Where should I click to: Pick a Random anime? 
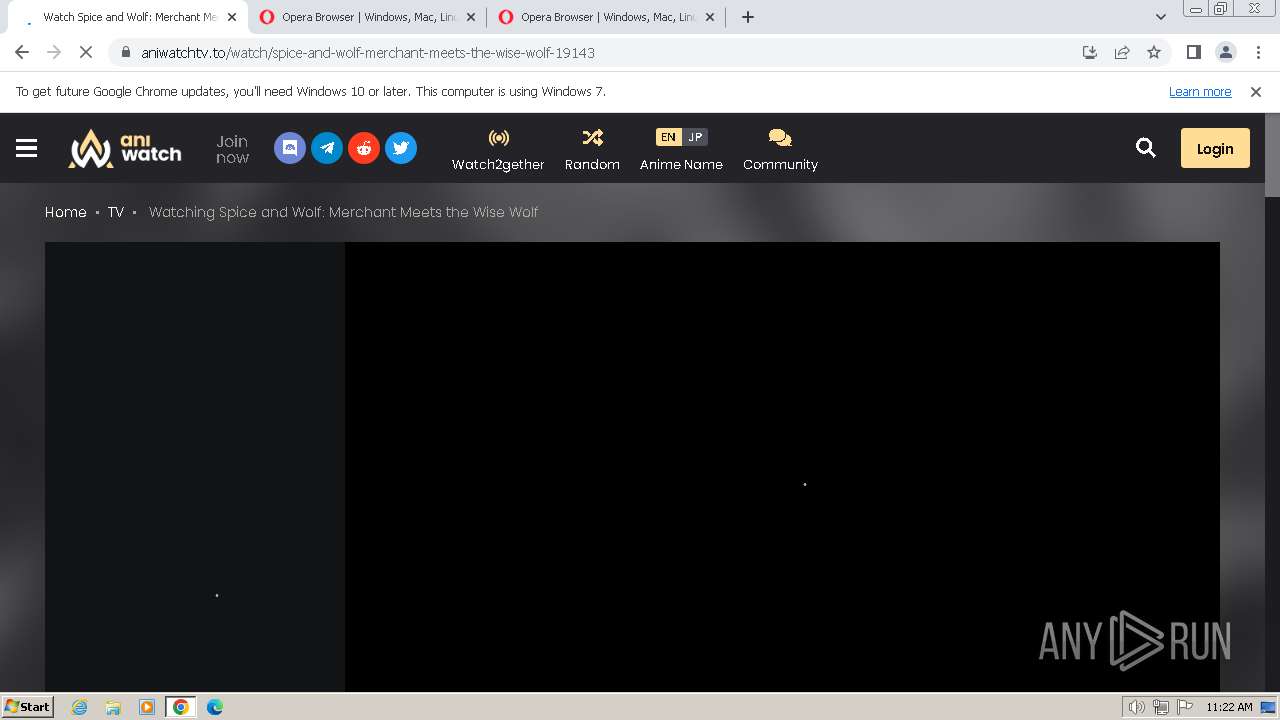(x=592, y=149)
